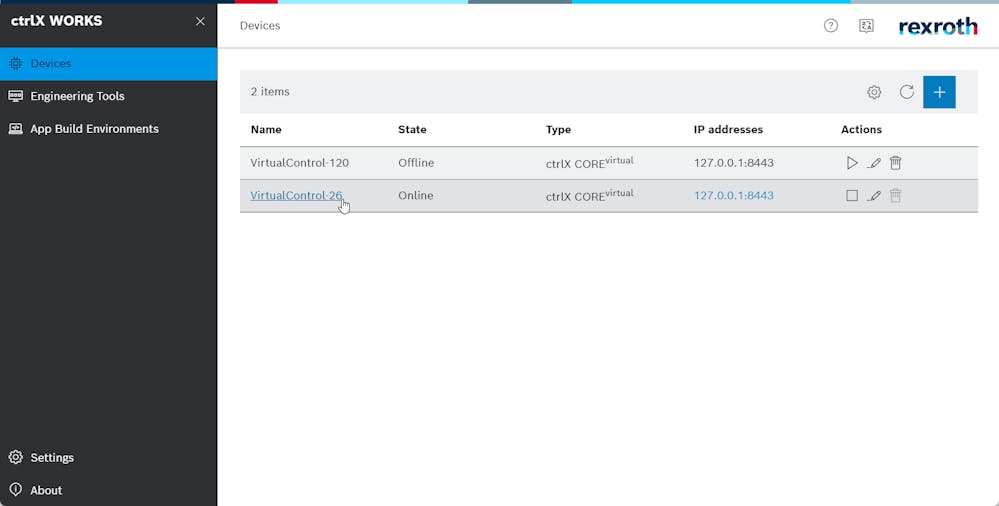Viewport: 999px width, 506px height.
Task: Open the Devices section in sidebar
Action: [108, 64]
